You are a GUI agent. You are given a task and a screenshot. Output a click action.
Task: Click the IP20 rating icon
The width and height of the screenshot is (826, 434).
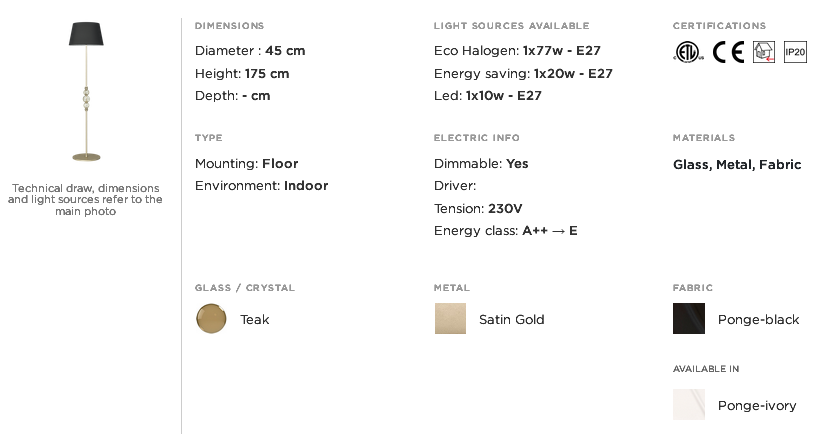tap(795, 52)
